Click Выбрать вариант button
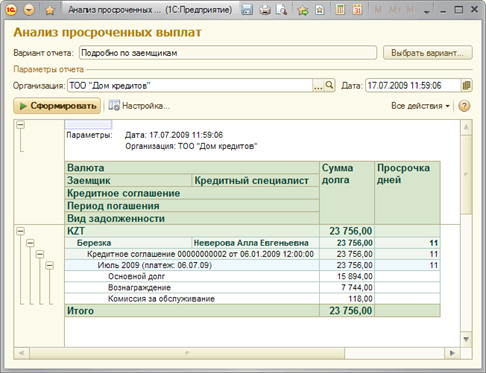This screenshot has height=373, width=486. point(428,53)
